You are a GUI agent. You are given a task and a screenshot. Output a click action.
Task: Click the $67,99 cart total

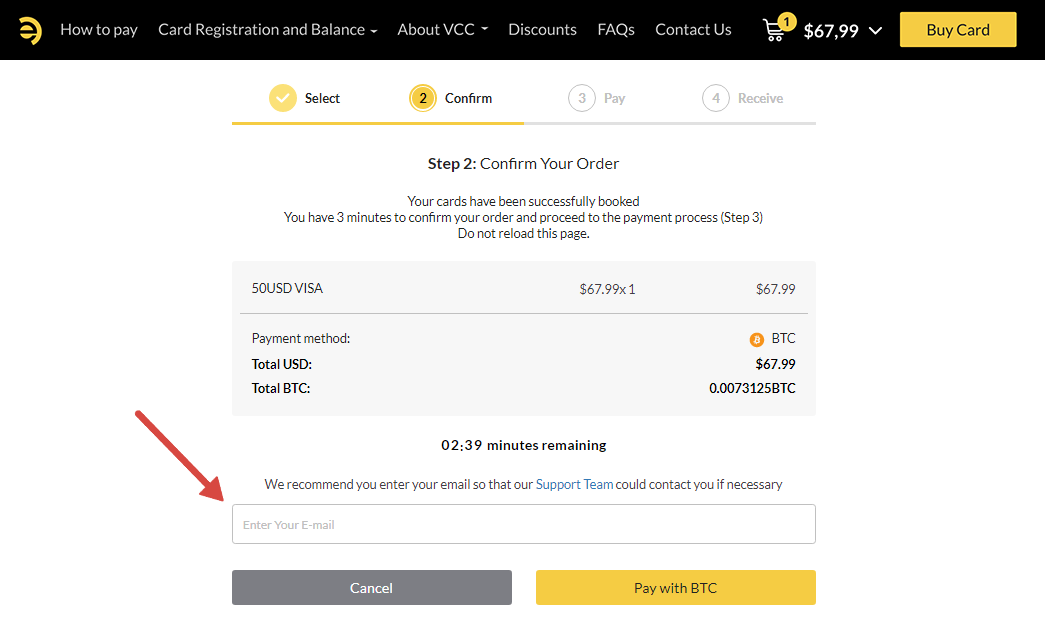[831, 31]
